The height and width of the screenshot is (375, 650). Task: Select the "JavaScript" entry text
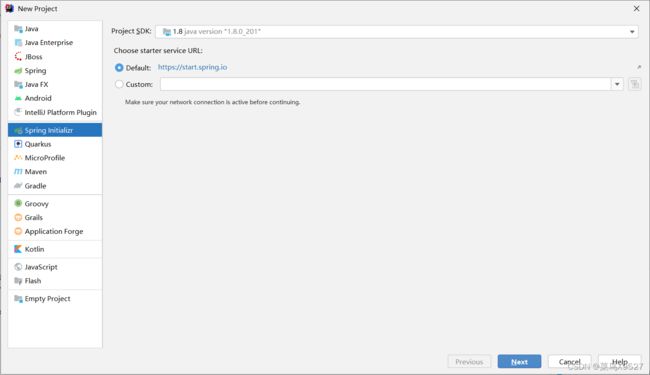(41, 267)
